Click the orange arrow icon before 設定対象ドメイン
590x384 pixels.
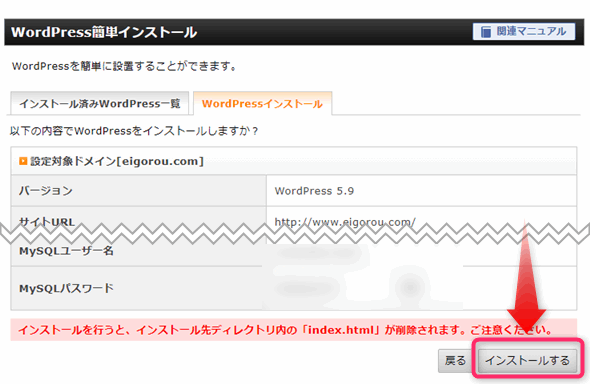(23, 161)
